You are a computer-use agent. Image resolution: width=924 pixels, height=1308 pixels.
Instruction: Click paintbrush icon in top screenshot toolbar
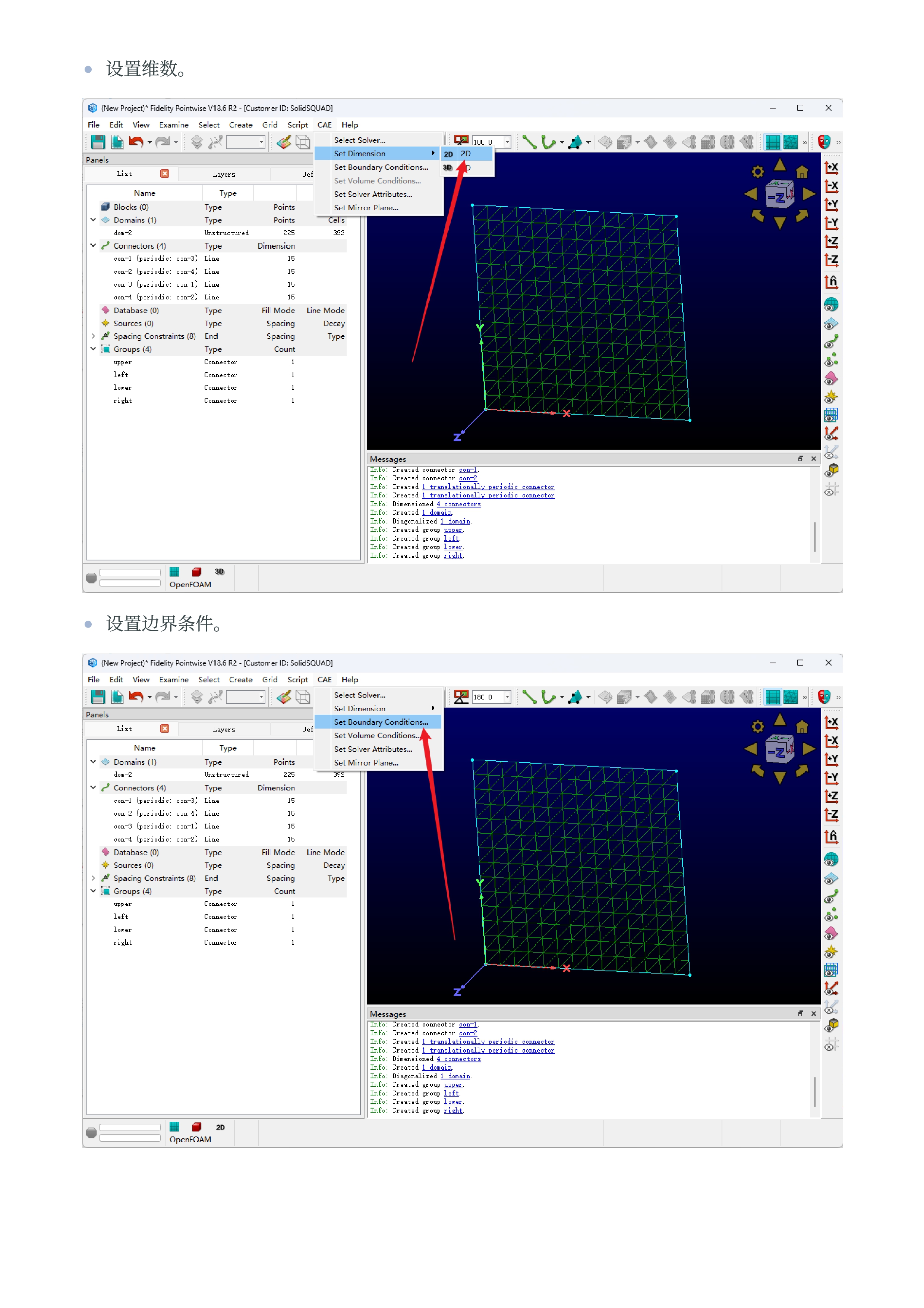[x=284, y=142]
